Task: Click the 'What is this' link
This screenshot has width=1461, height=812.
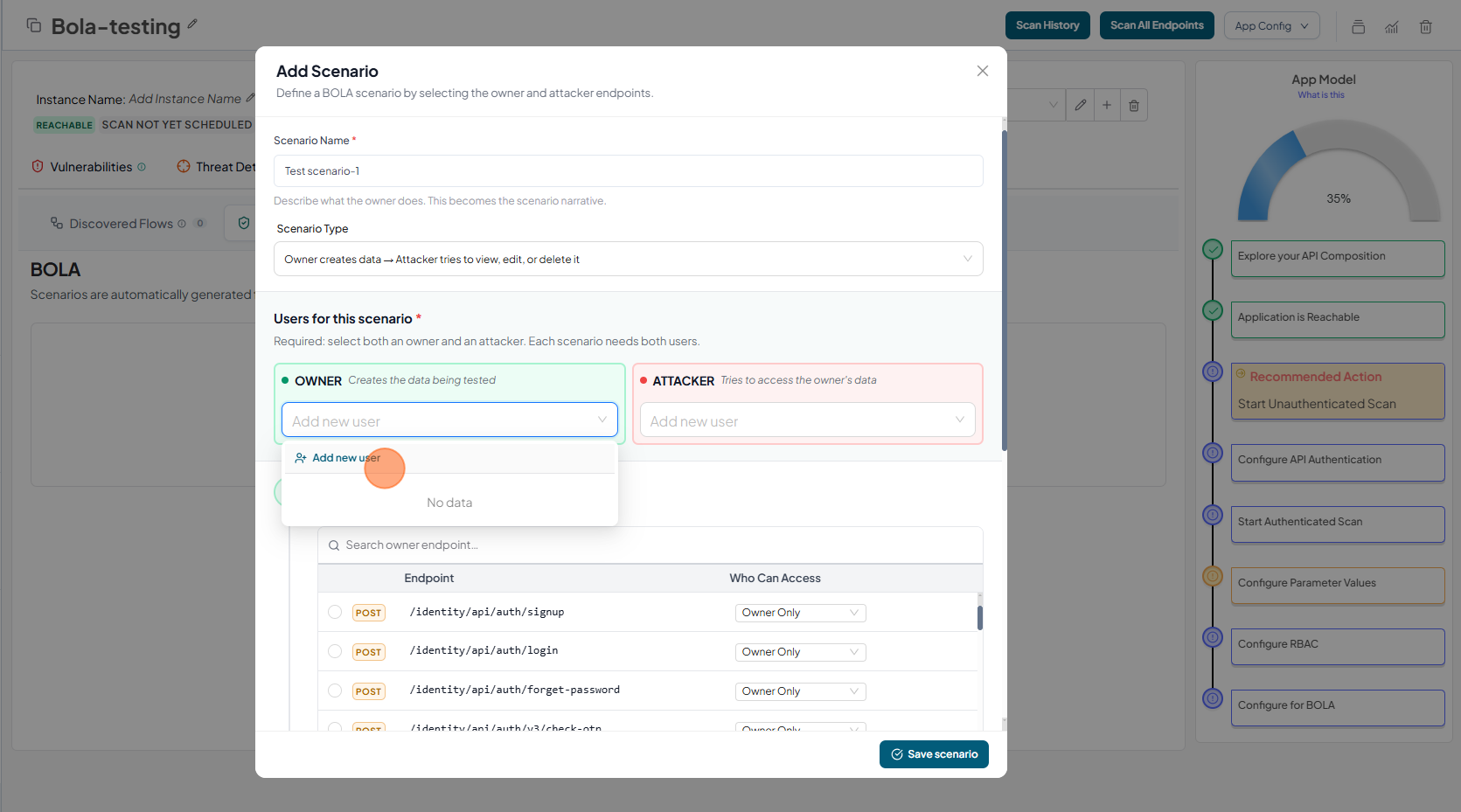Action: coord(1320,95)
